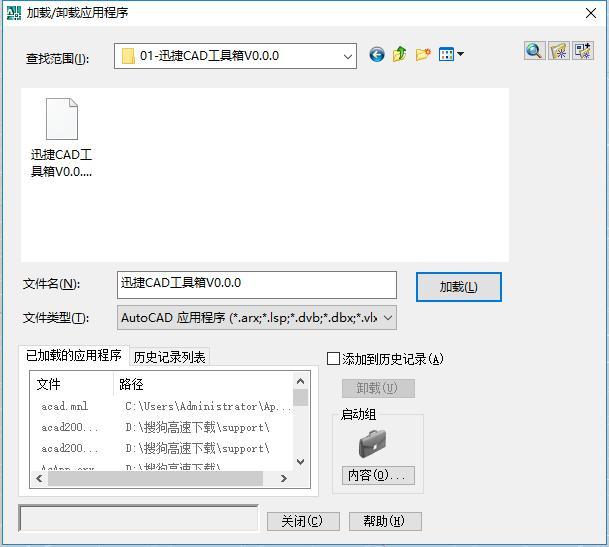Click the 卸载(U) button
The height and width of the screenshot is (547, 609).
point(378,388)
